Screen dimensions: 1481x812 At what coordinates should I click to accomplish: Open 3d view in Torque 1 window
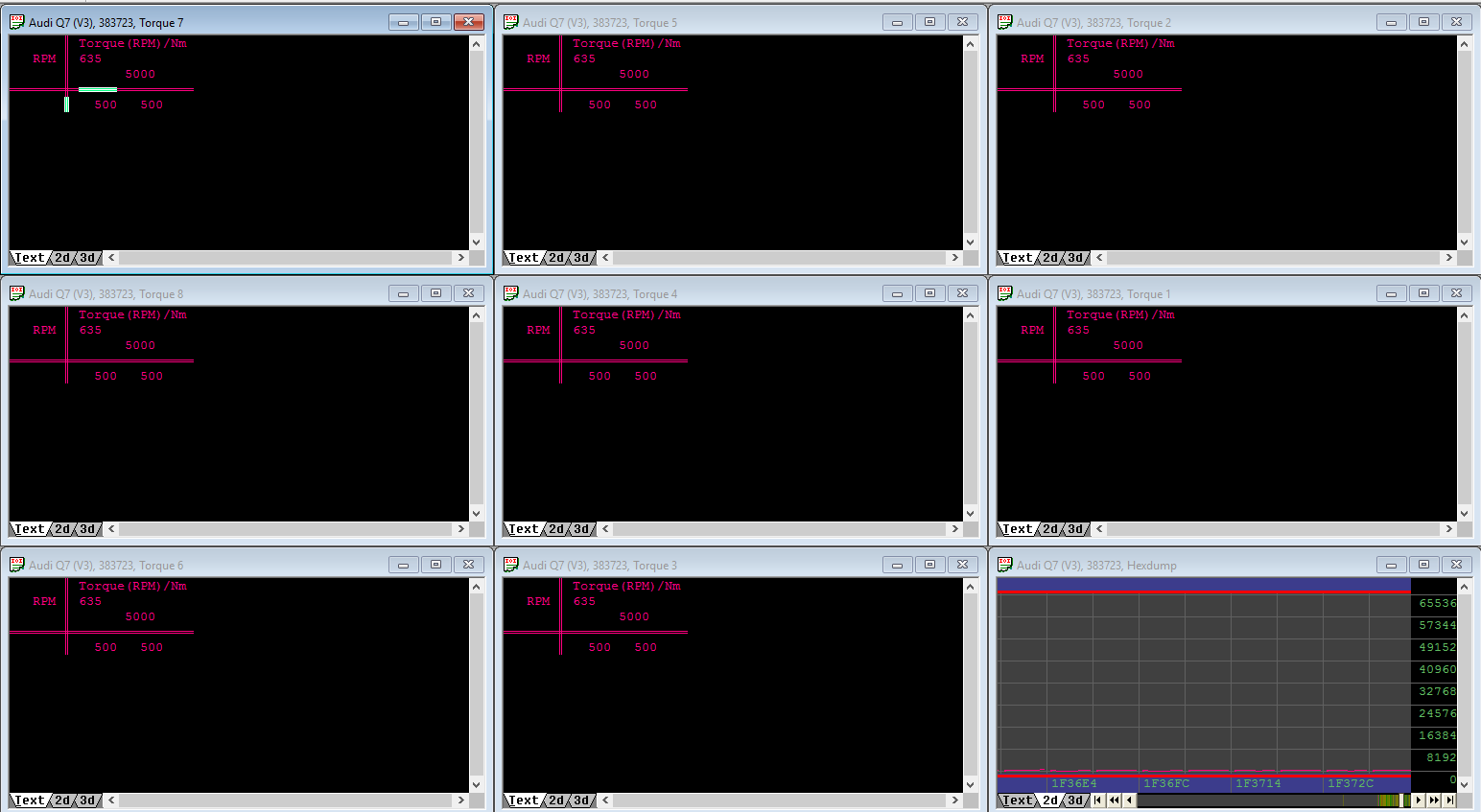tap(1075, 529)
